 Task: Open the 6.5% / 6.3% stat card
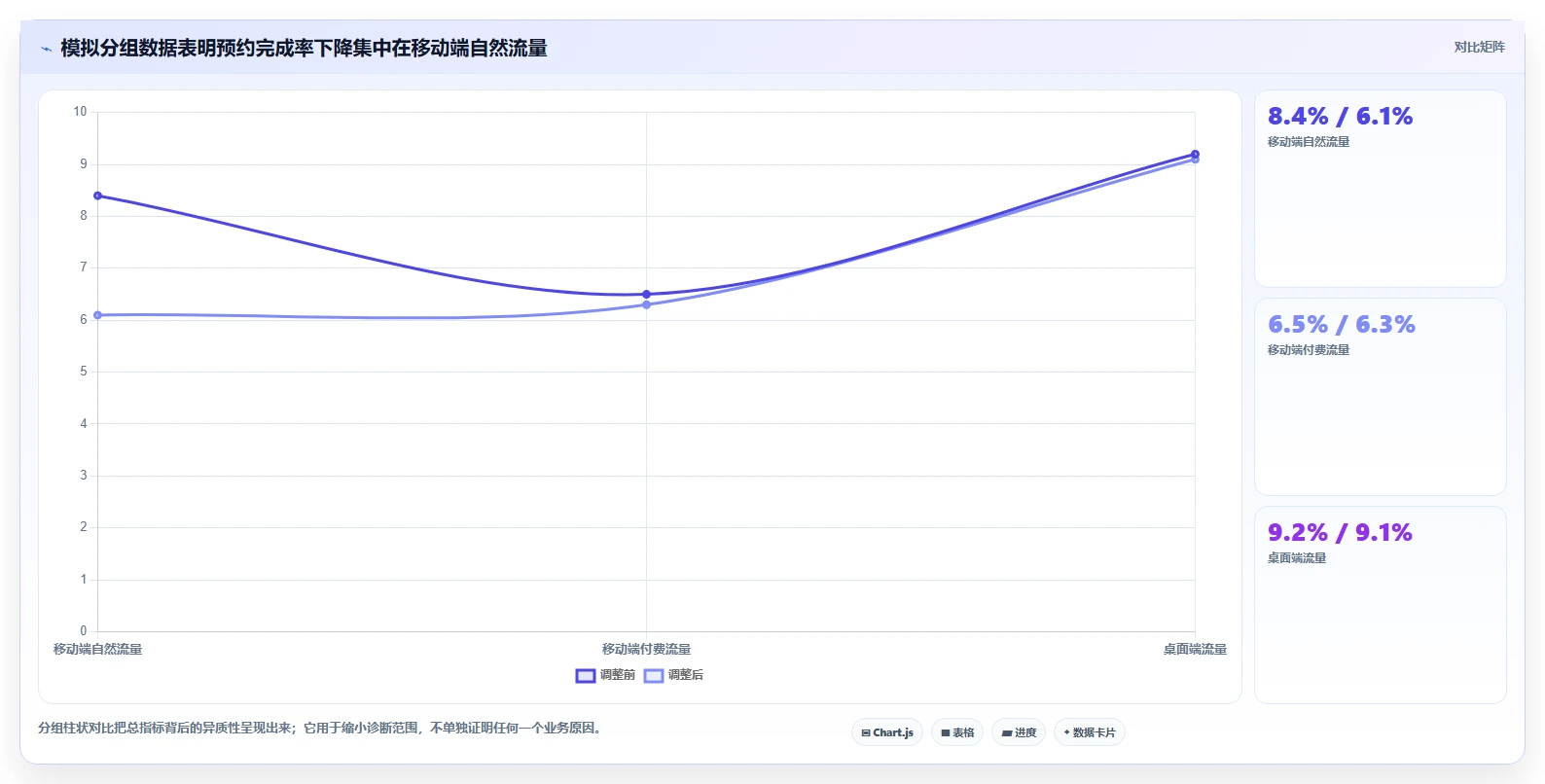click(1380, 397)
